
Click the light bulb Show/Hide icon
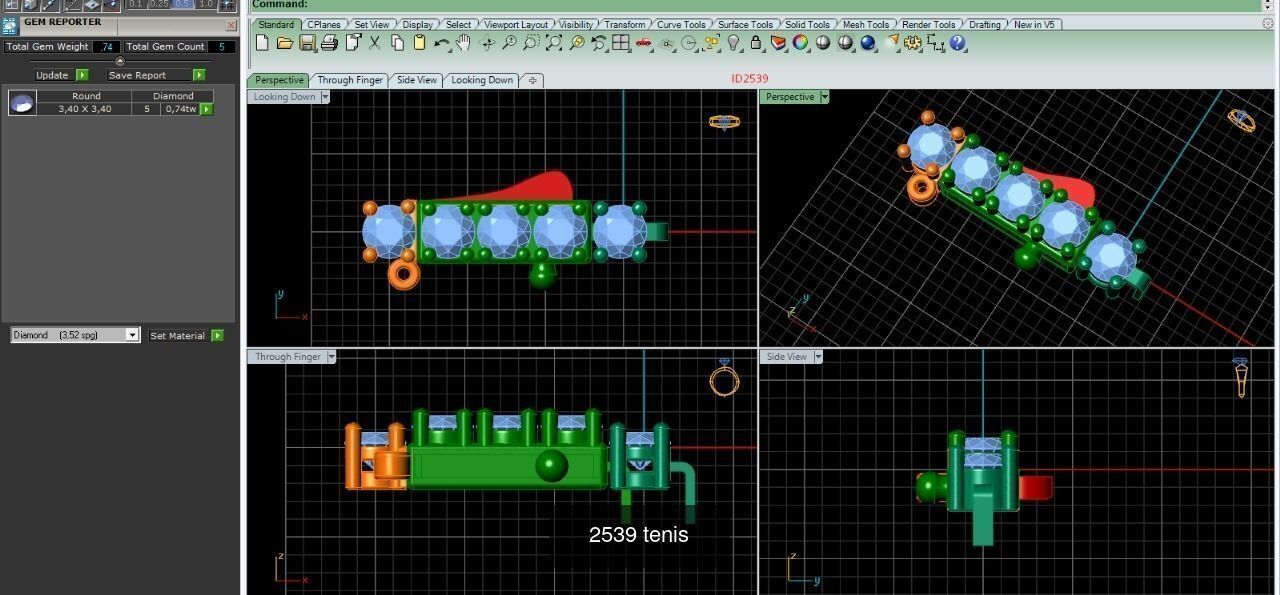pyautogui.click(x=734, y=43)
